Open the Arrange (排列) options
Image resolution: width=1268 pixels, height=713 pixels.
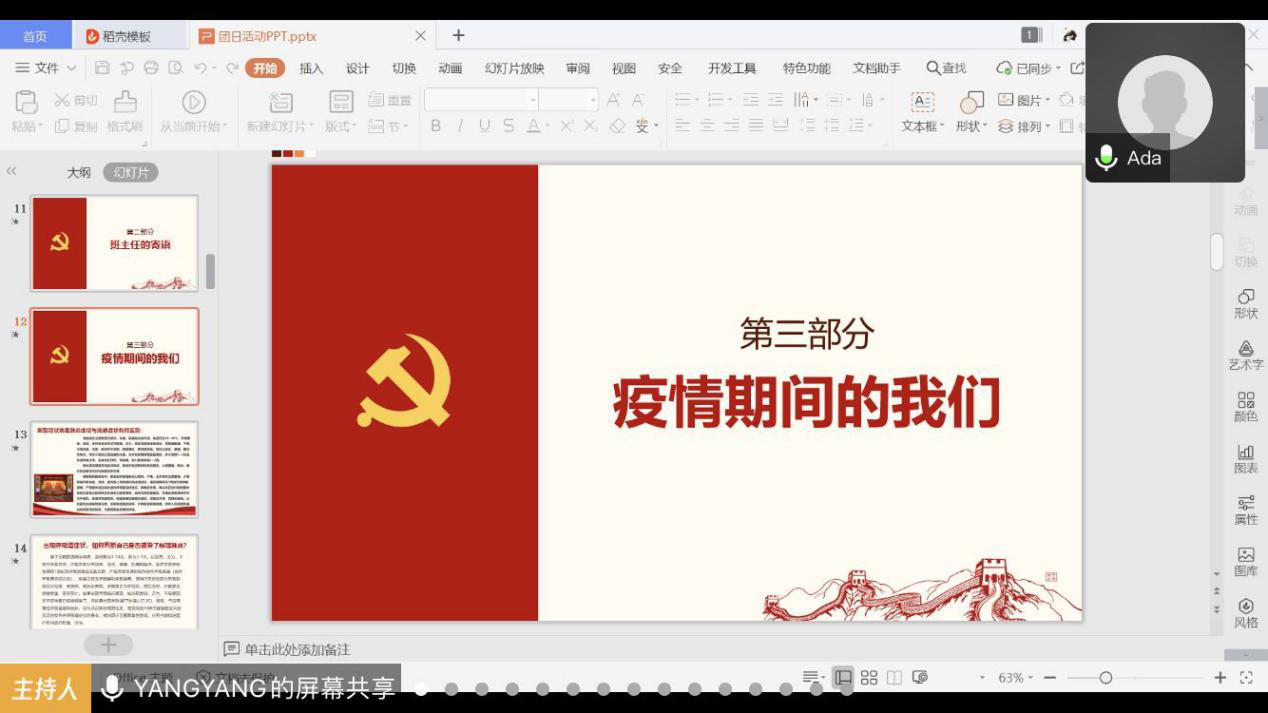(1024, 126)
